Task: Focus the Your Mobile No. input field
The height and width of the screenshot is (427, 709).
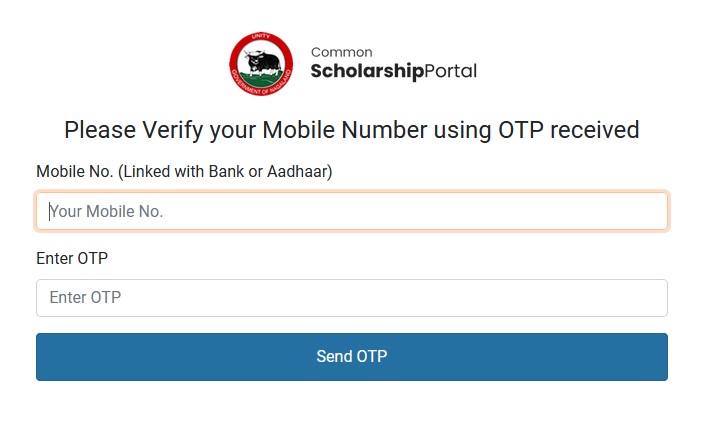Action: coord(352,211)
